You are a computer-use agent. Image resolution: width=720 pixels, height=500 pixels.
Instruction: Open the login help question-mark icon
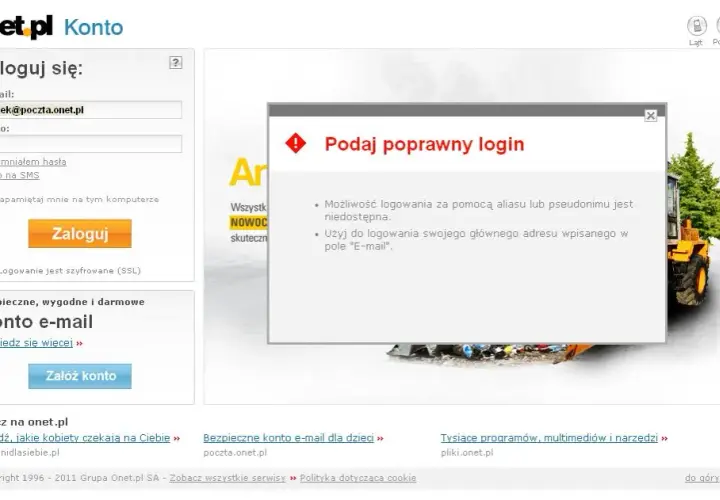pyautogui.click(x=175, y=62)
